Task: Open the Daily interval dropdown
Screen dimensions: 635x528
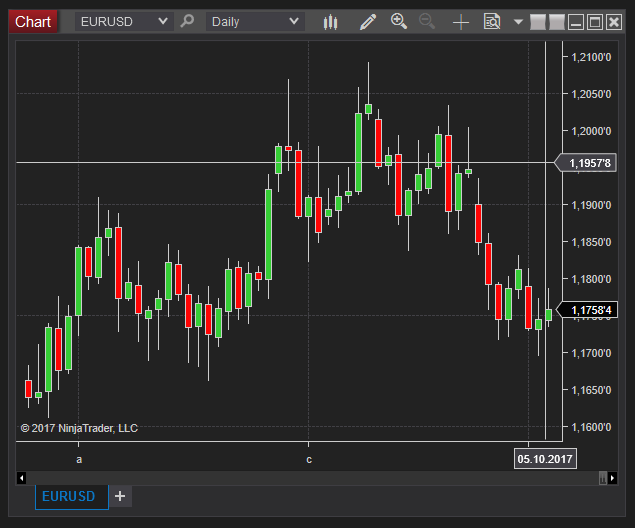Action: point(255,21)
